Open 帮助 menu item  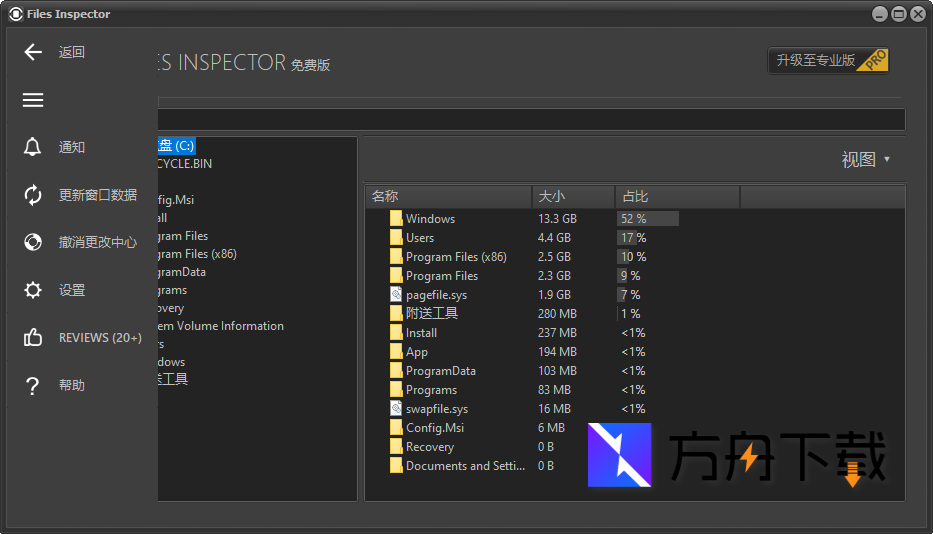click(71, 385)
